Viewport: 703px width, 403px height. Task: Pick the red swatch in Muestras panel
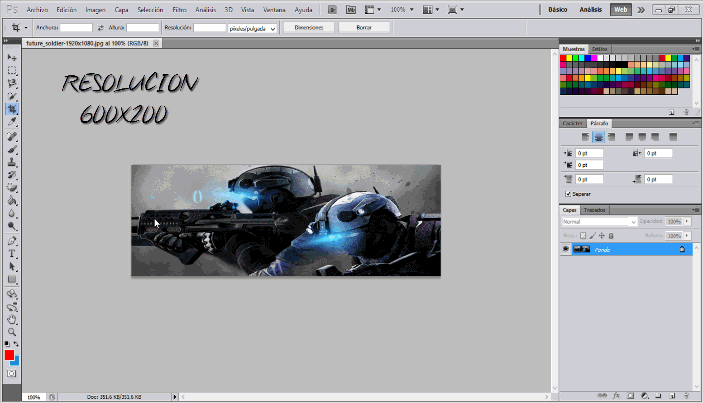pos(563,58)
